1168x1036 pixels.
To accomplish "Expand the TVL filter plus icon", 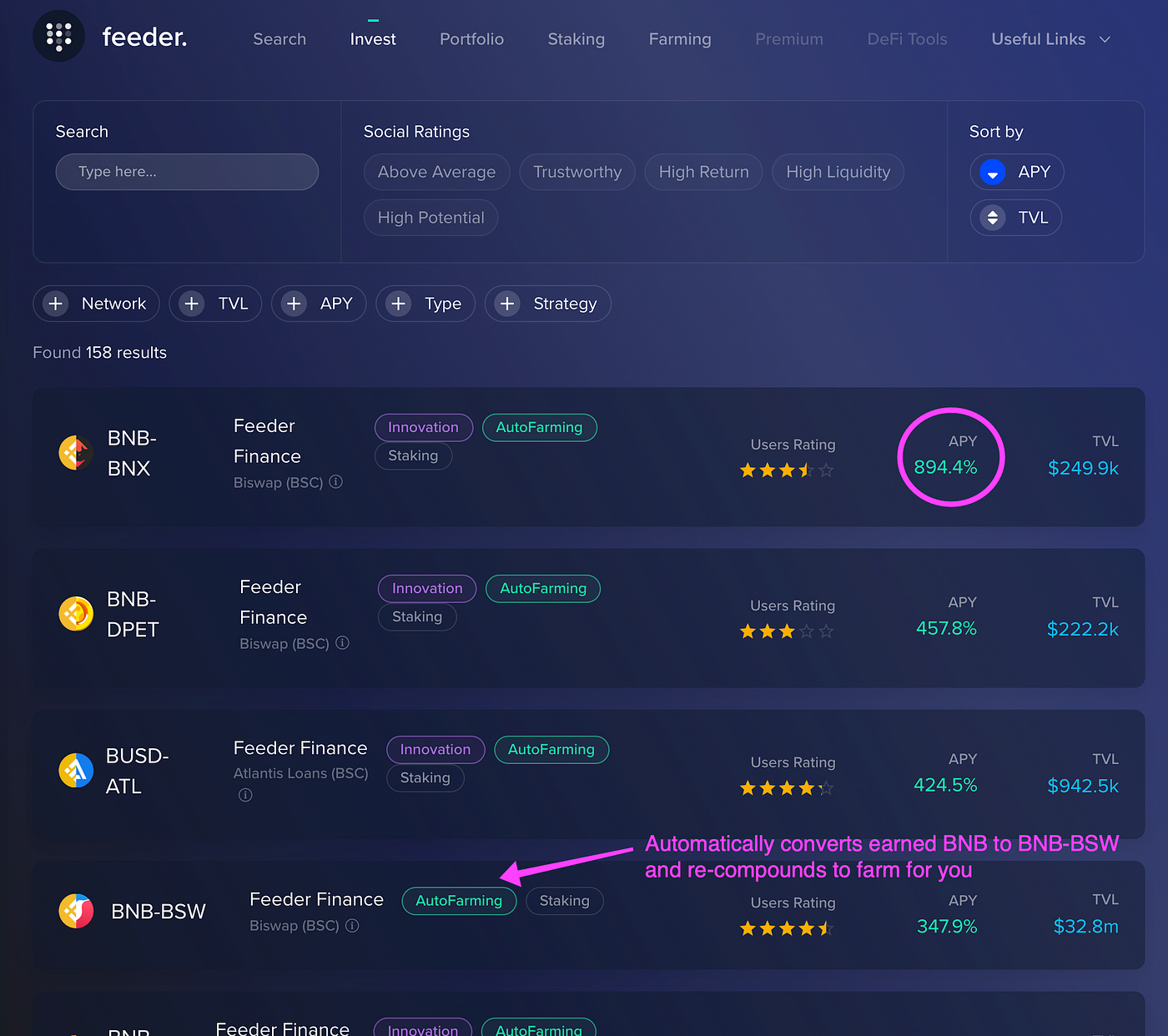I will 192,304.
